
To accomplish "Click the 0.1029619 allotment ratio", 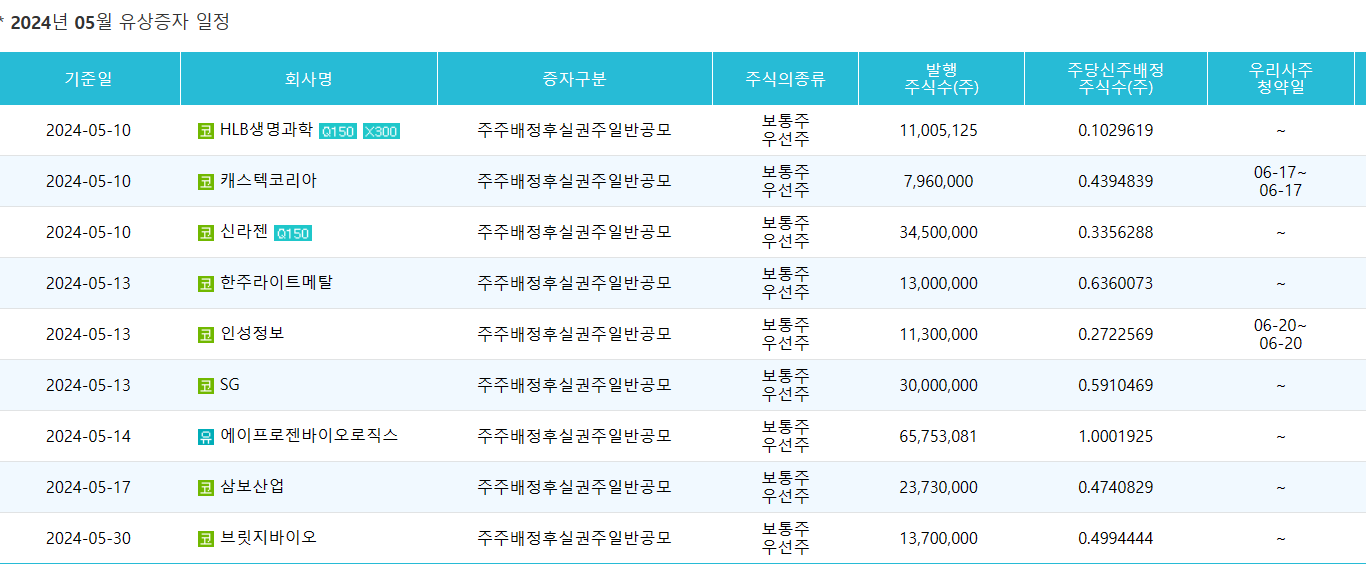I will pyautogui.click(x=1116, y=131).
